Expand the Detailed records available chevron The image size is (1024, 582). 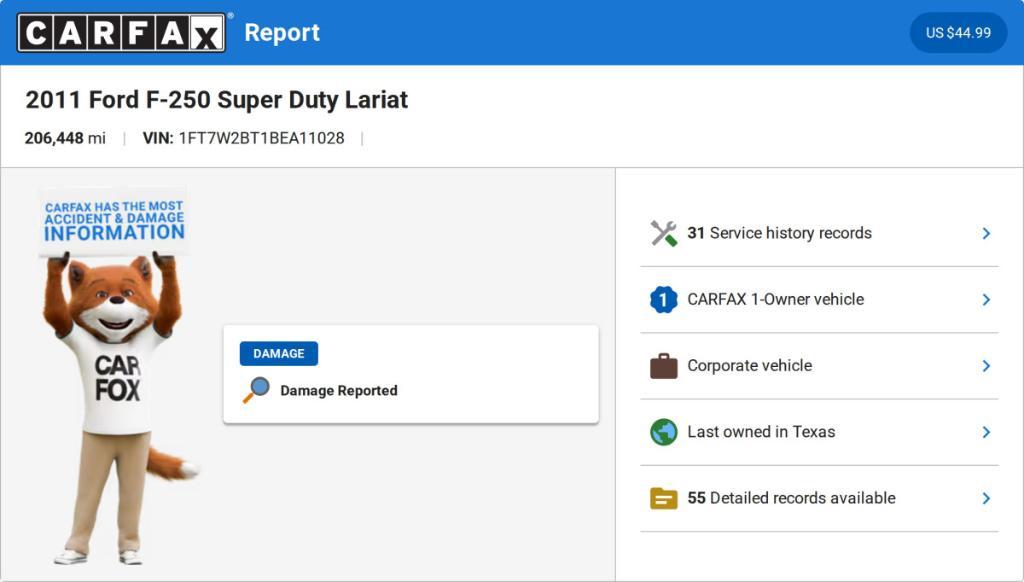pos(986,498)
